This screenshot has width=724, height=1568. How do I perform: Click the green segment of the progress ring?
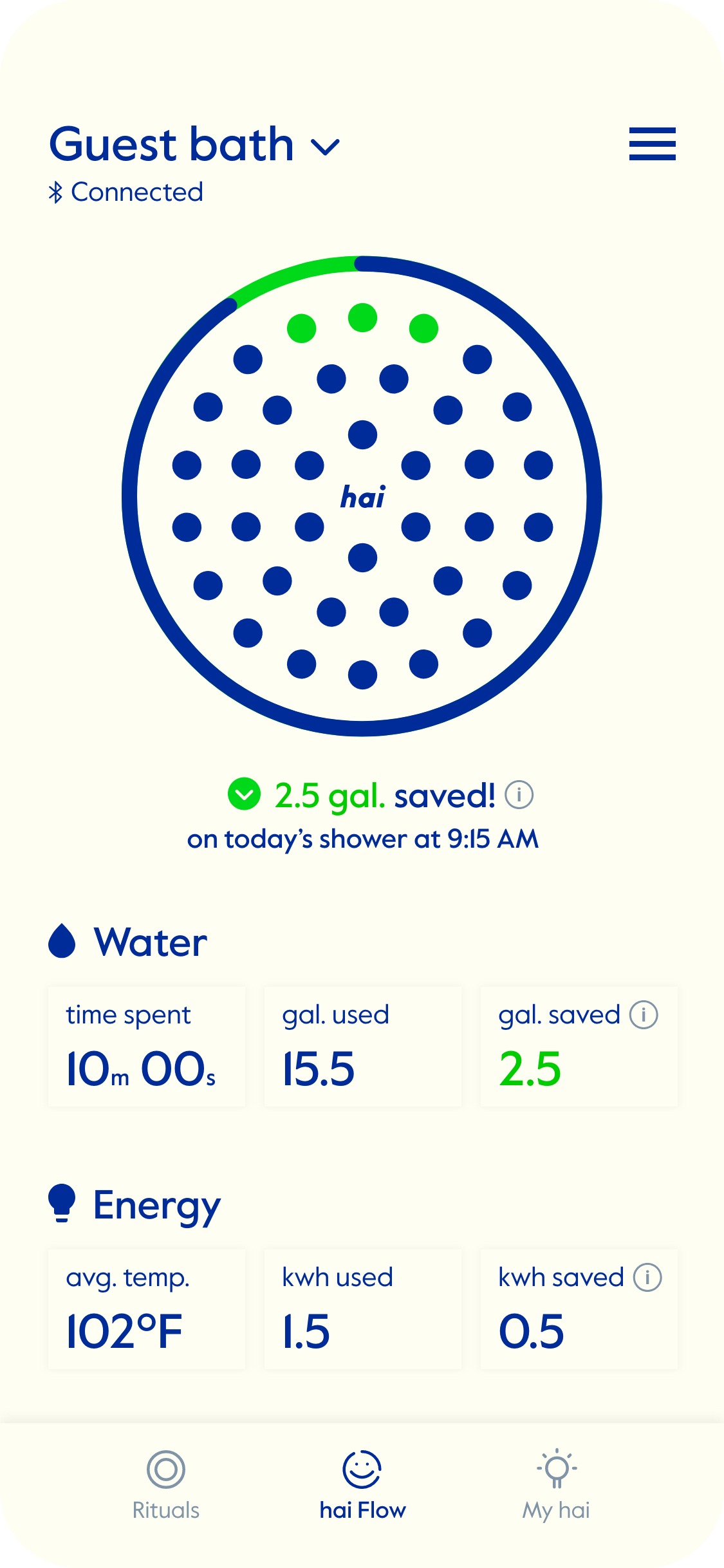click(x=293, y=274)
